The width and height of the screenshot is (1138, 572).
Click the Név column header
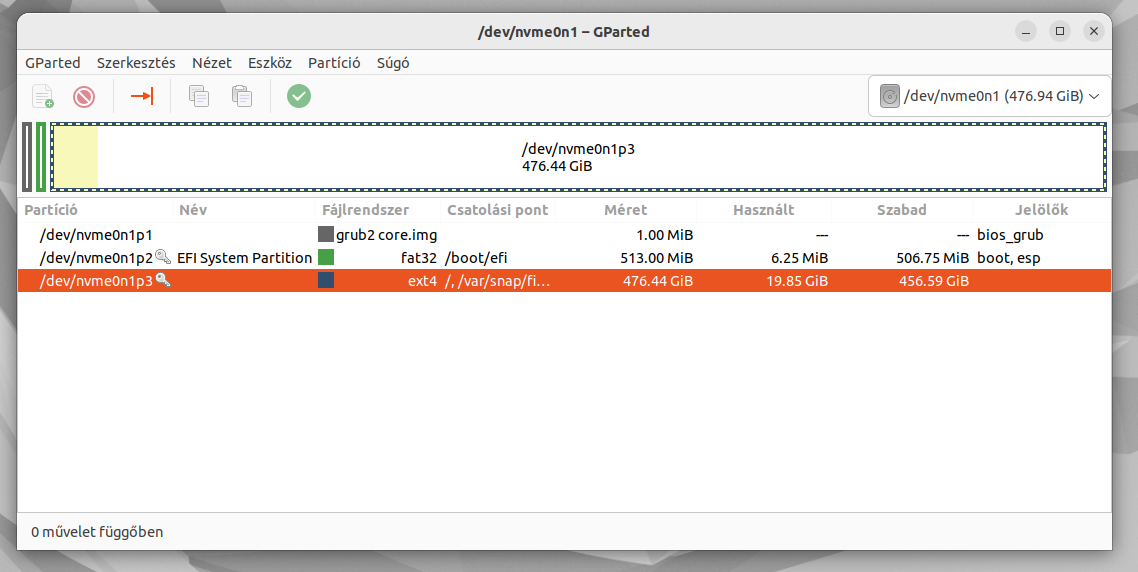click(246, 210)
